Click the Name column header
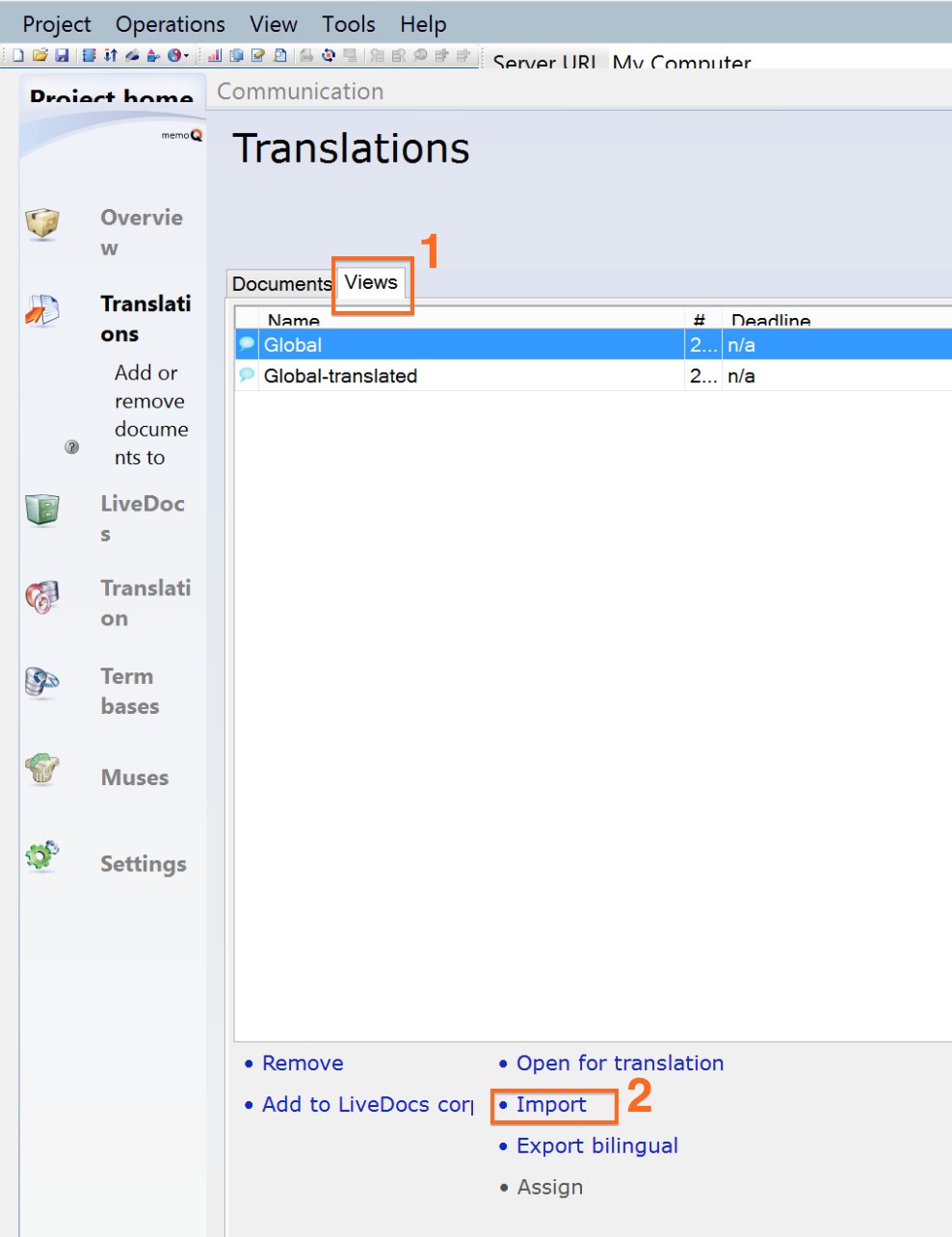 pos(294,320)
